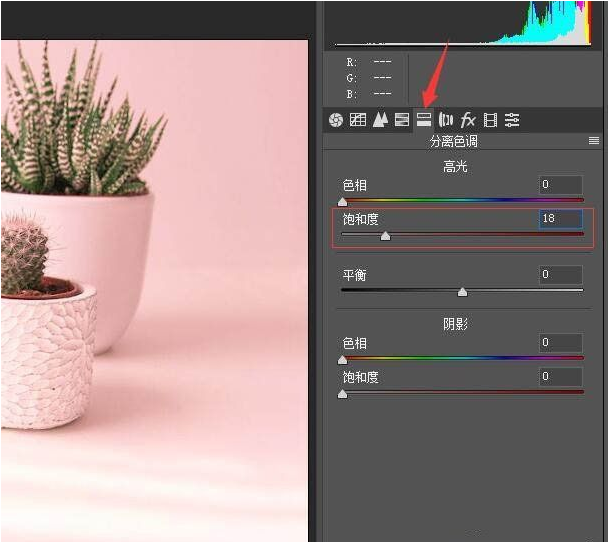Viewport: 608px width, 542px height.
Task: Open the filmstrip-shaped Calibration panel icon
Action: click(x=490, y=120)
